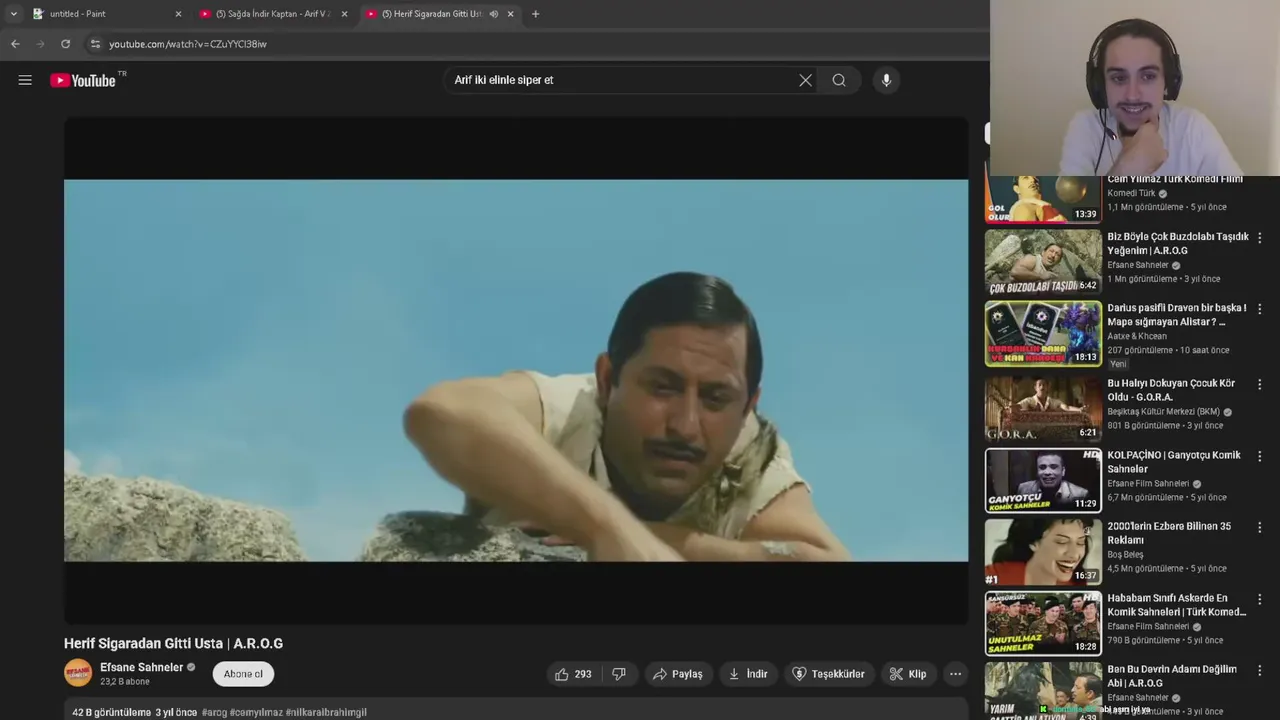The height and width of the screenshot is (720, 1280).
Task: Open options for Ben Bu Devrin Adamı video
Action: (1259, 670)
